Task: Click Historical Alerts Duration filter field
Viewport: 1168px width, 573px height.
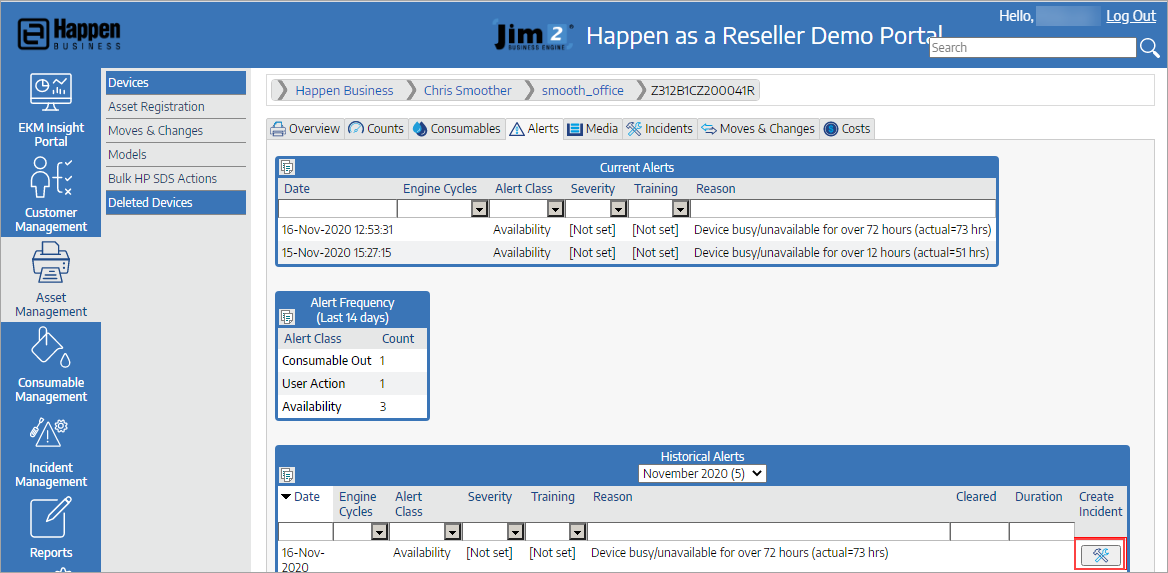Action: click(1041, 531)
